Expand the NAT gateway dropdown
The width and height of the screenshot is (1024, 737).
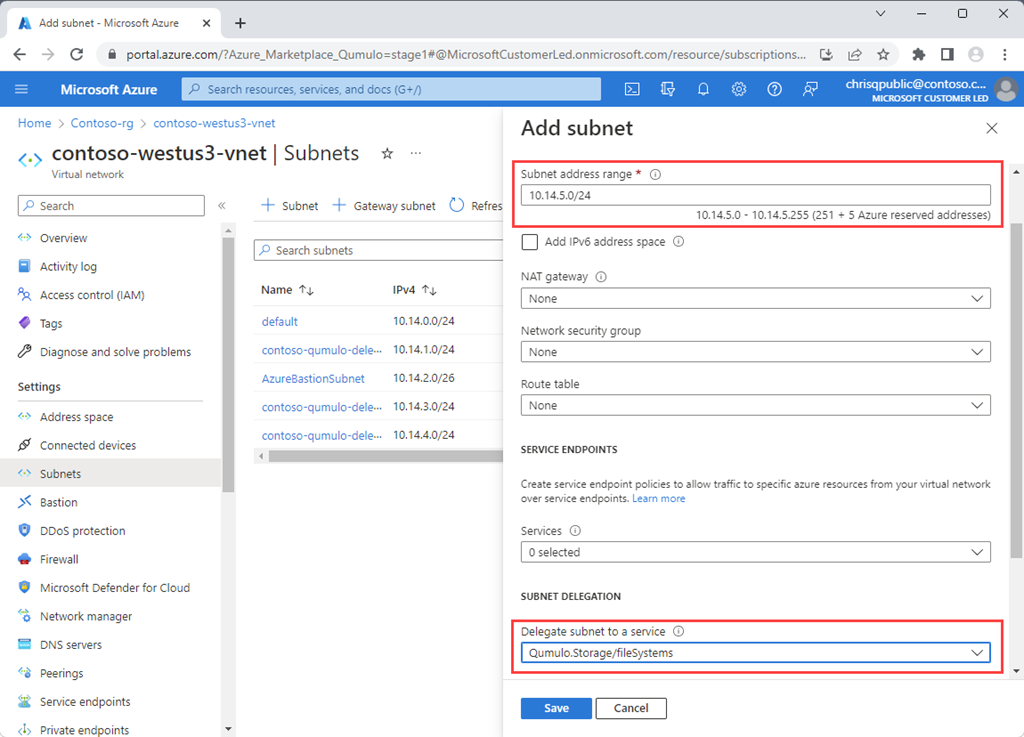click(756, 298)
